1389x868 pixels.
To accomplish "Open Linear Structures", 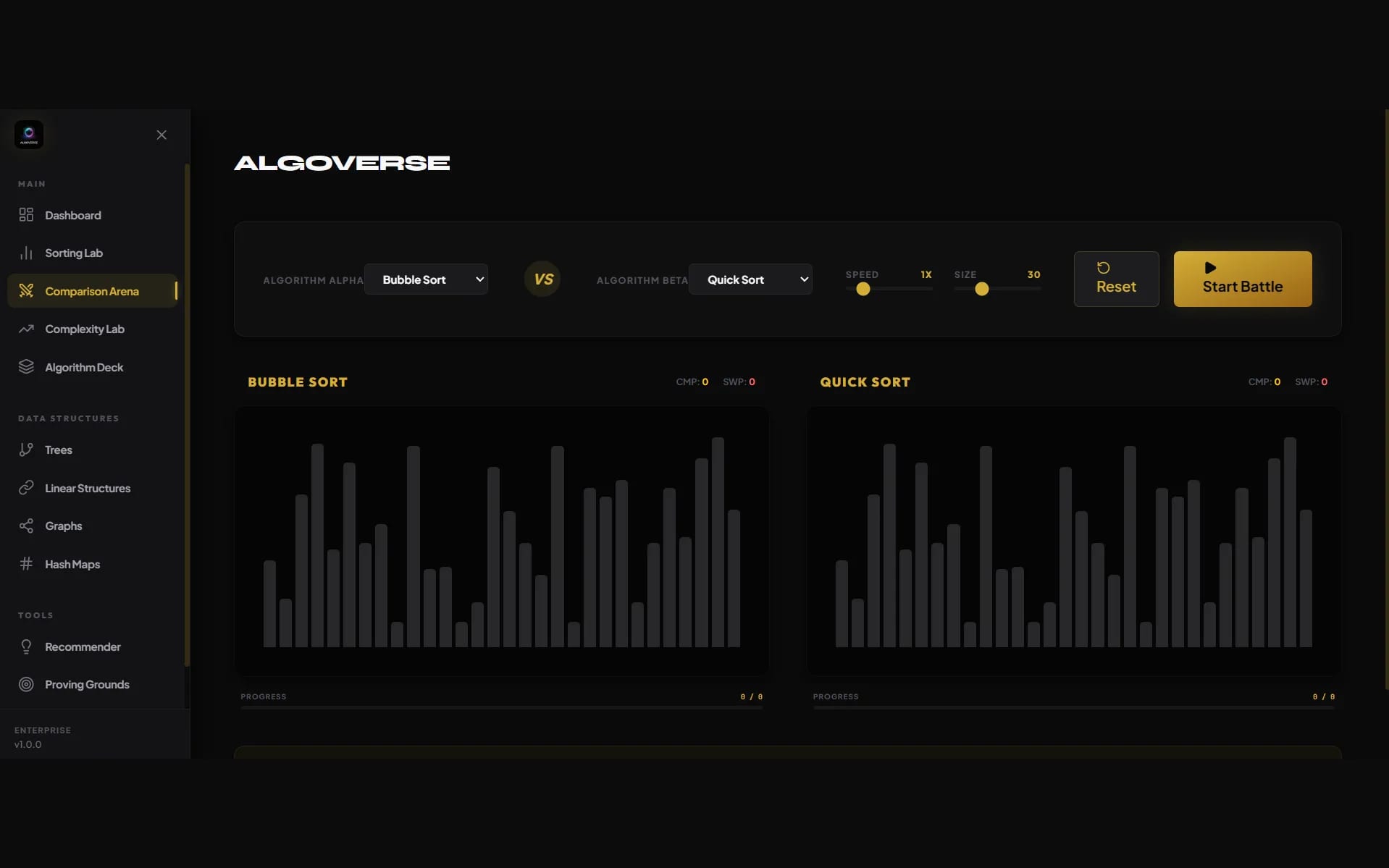I will [x=92, y=488].
